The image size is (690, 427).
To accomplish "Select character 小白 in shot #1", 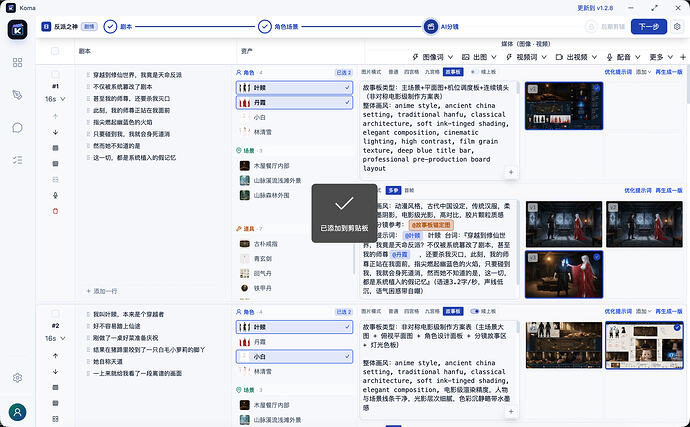I will click(x=294, y=118).
